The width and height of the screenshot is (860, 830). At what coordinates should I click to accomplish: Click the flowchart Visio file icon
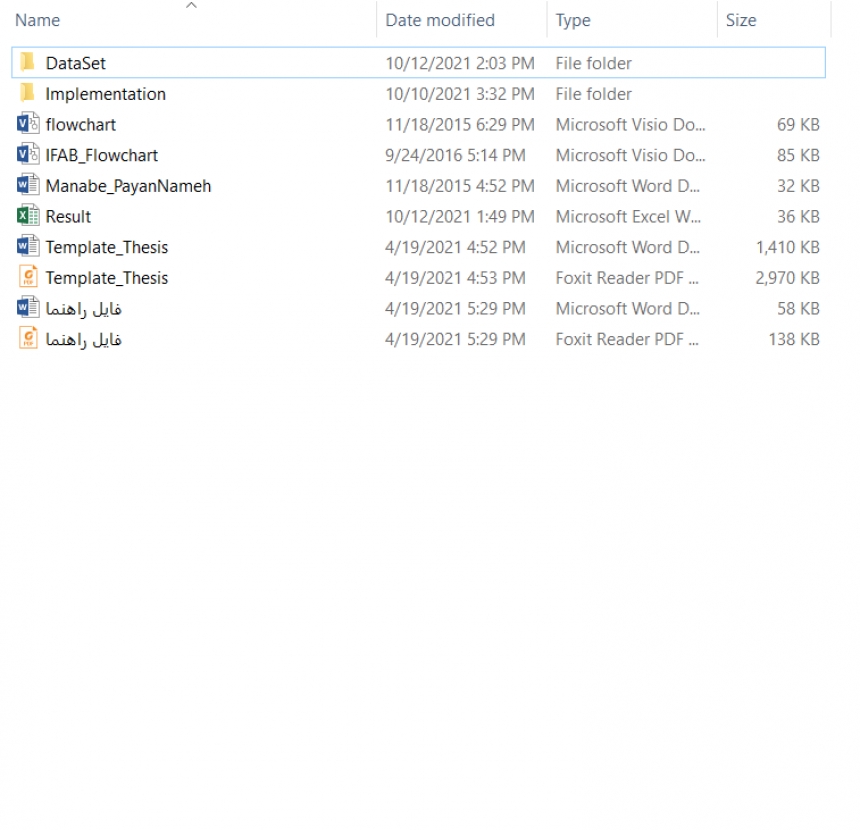pos(28,124)
